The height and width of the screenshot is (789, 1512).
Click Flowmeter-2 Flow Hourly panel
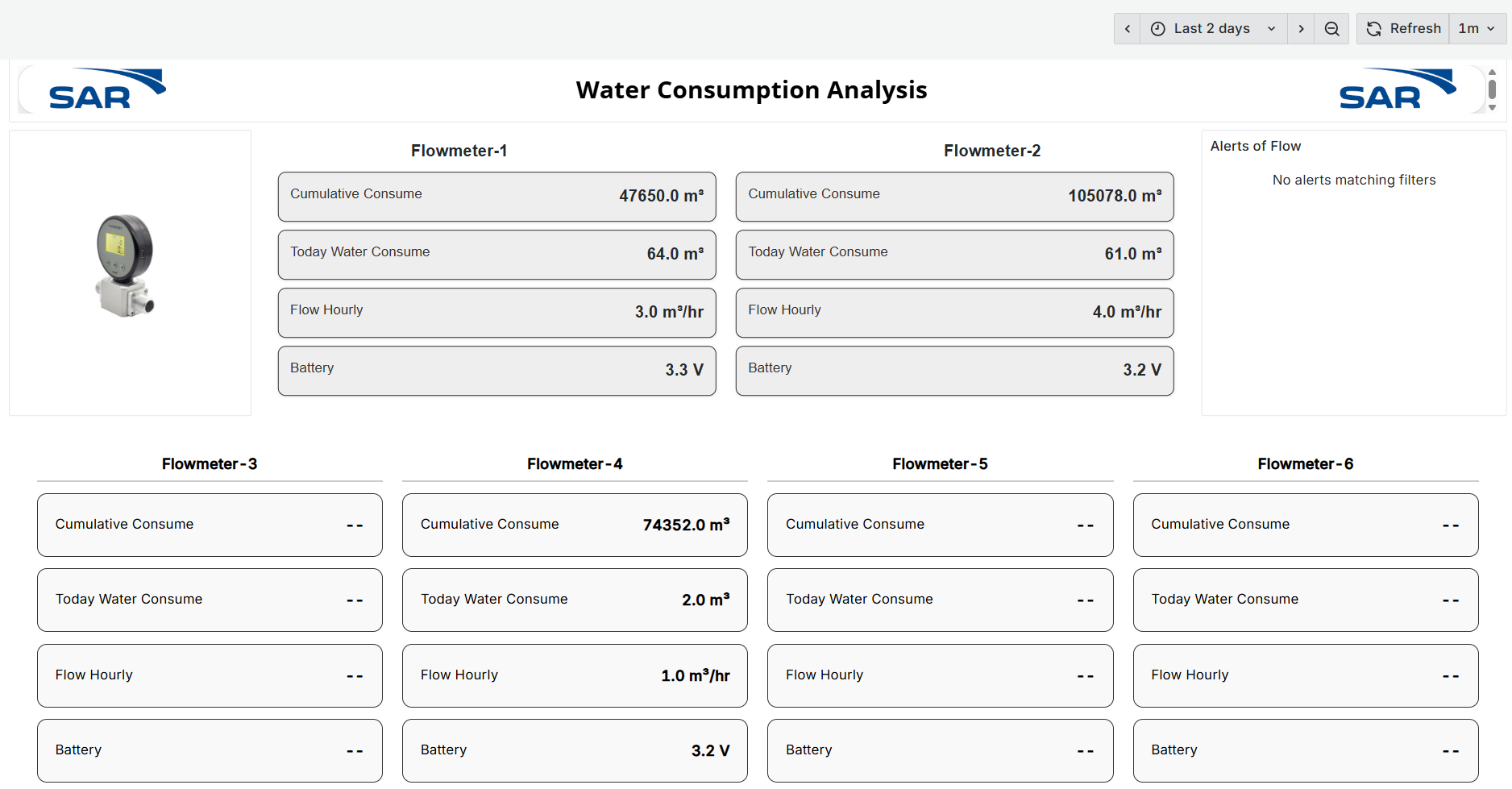pyautogui.click(x=954, y=312)
